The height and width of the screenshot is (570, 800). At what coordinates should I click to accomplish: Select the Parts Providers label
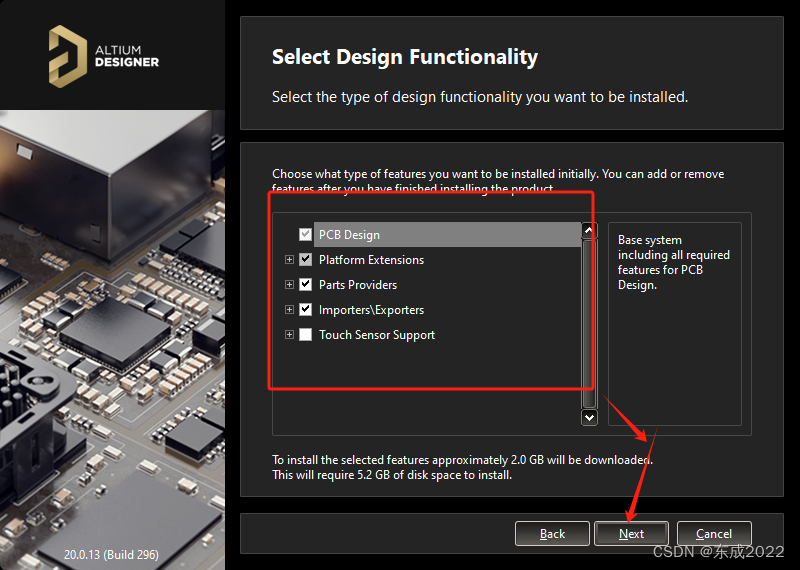click(358, 285)
